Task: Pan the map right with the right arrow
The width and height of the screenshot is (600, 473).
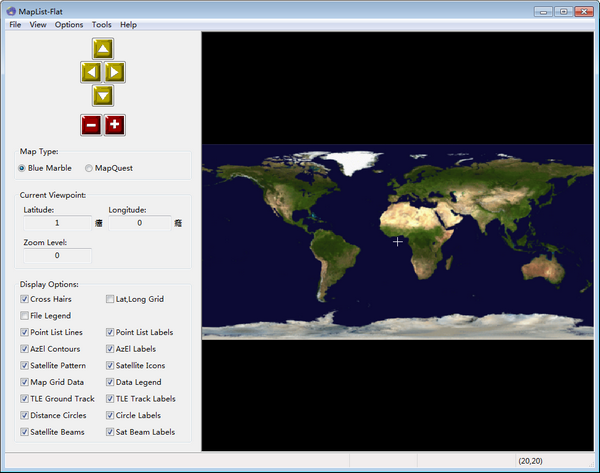Action: tap(114, 71)
